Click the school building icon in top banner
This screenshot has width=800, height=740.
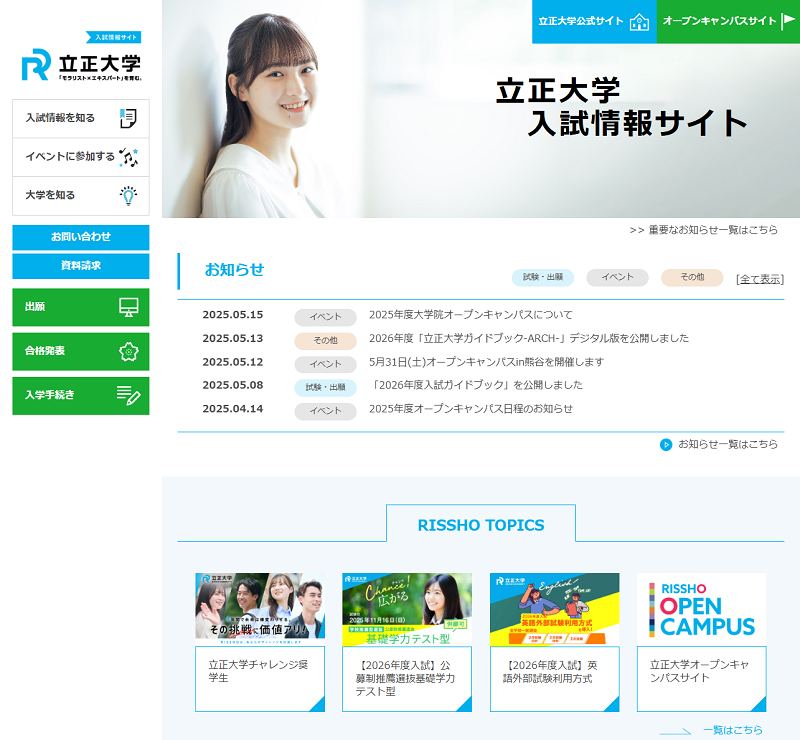click(x=639, y=22)
